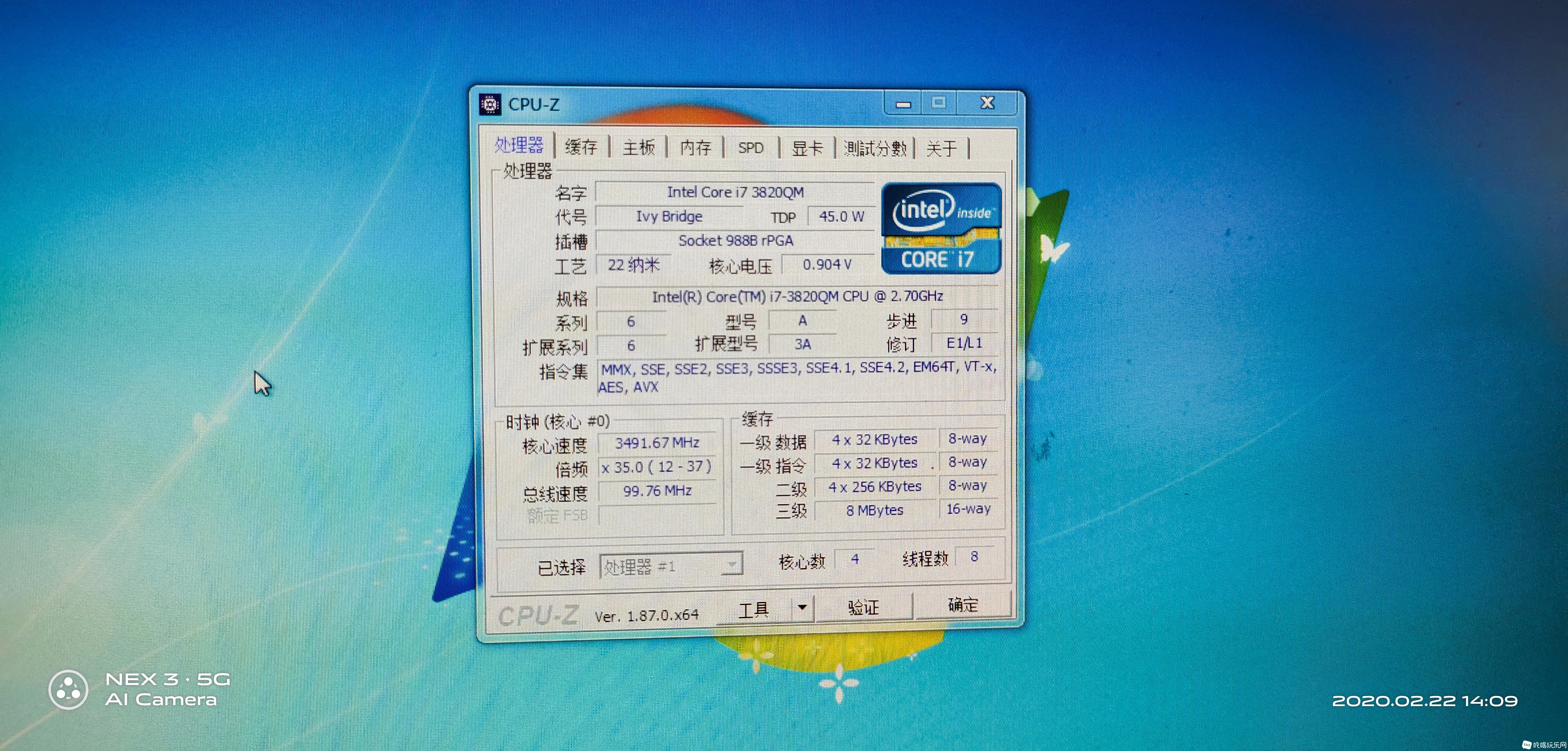This screenshot has height=751, width=1568.
Task: Switch to the SPD tab
Action: click(x=751, y=148)
